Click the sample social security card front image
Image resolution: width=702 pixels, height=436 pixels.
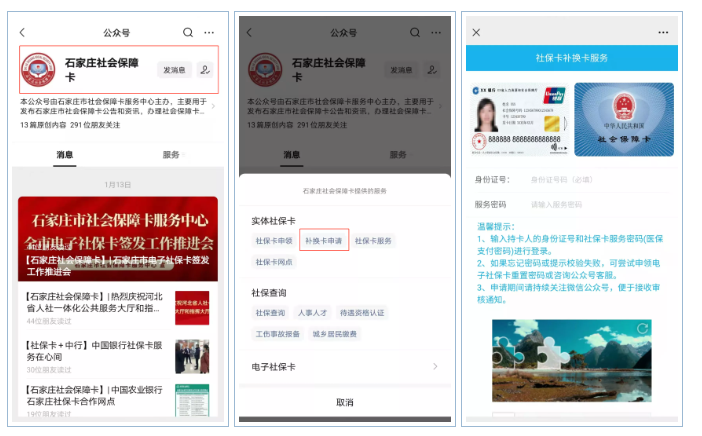coord(519,120)
